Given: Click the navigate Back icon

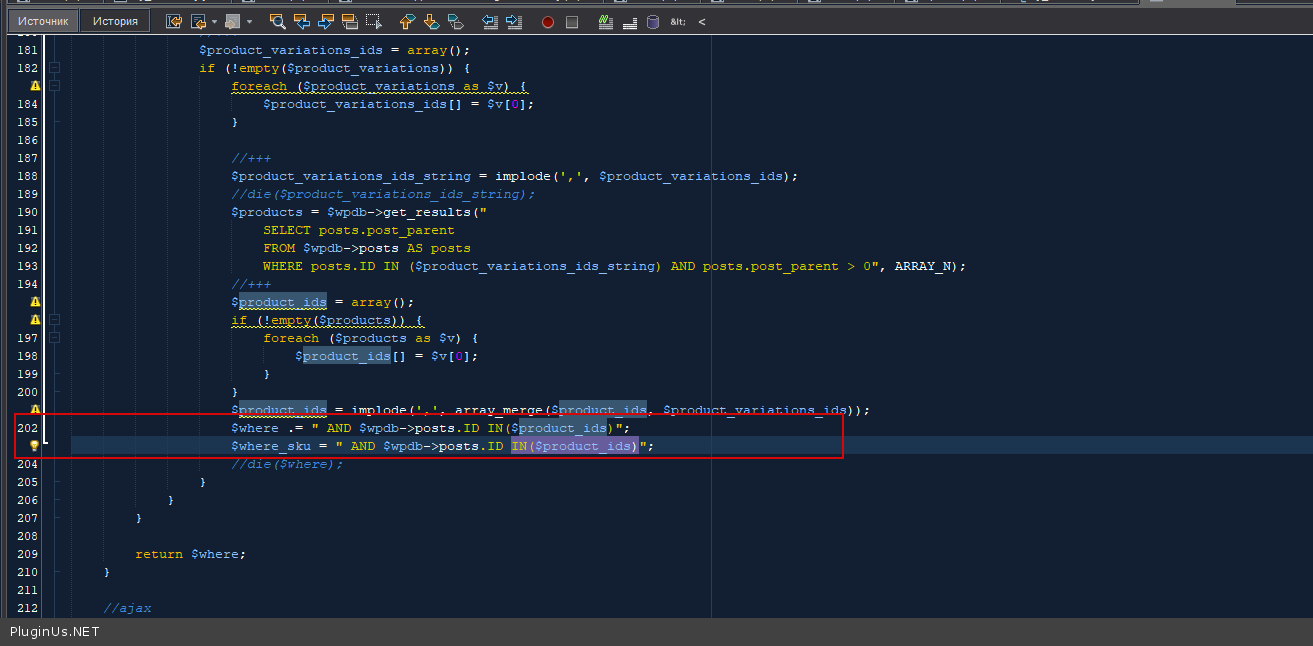Looking at the screenshot, I should coord(198,21).
